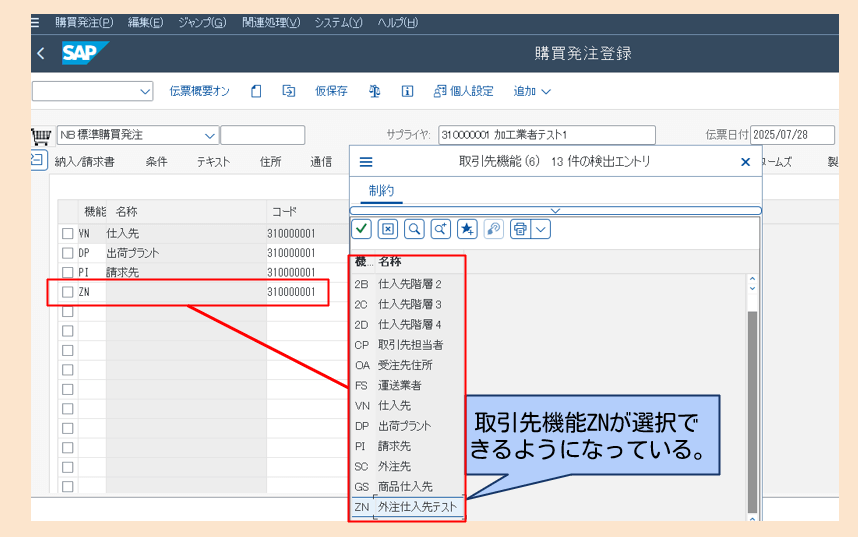858x537 pixels.
Task: Click the shopping cart icon
Action: tap(42, 135)
